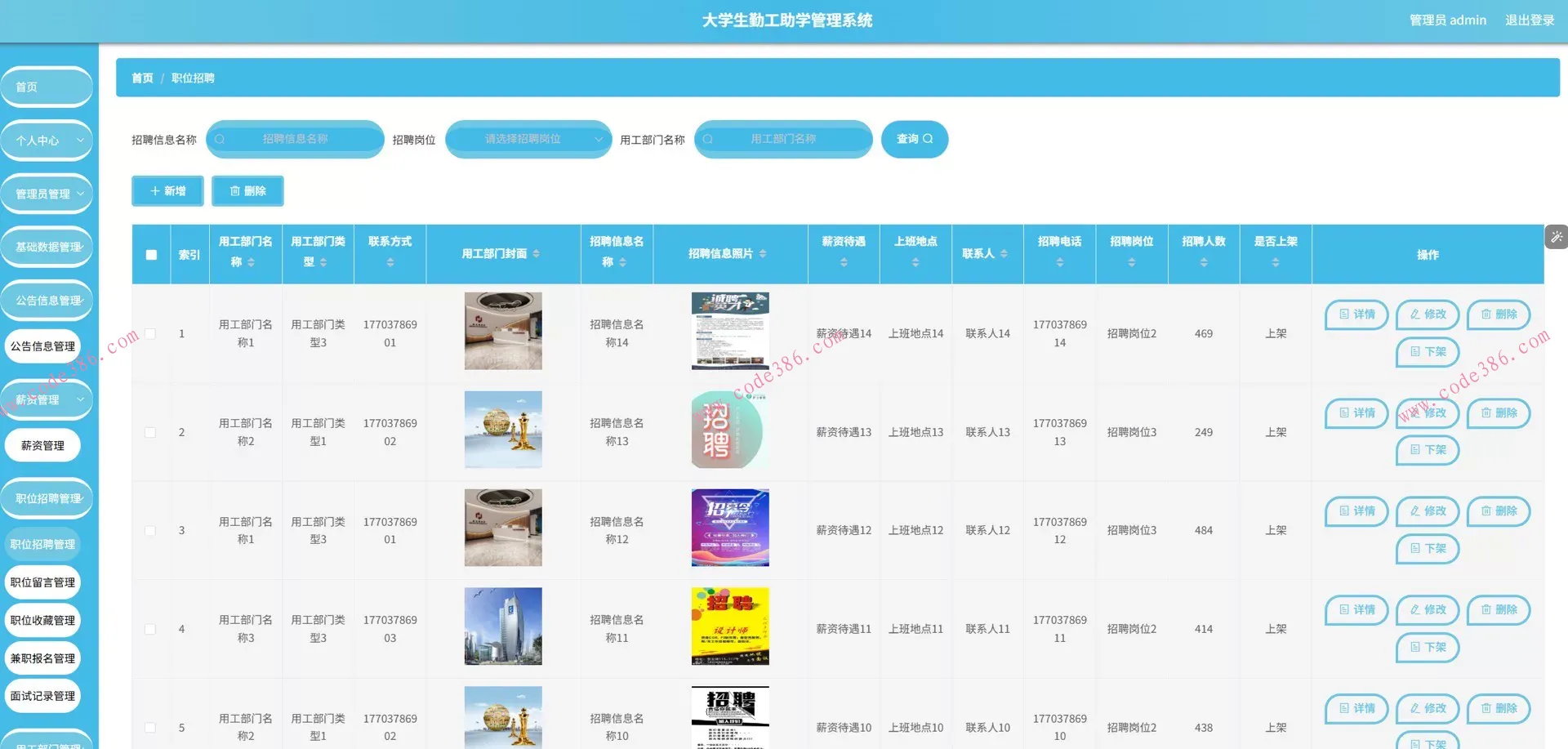Open 职位留言管理 in the sidebar
This screenshot has height=749, width=1568.
click(x=43, y=582)
